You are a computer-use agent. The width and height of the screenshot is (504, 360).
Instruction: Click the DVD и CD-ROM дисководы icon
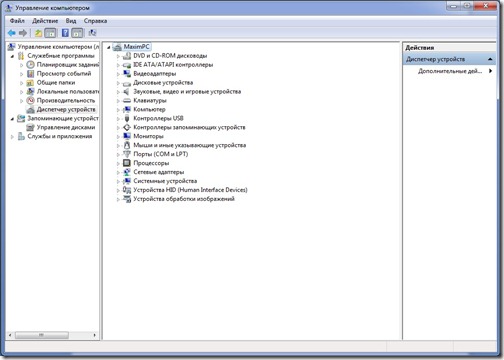127,56
